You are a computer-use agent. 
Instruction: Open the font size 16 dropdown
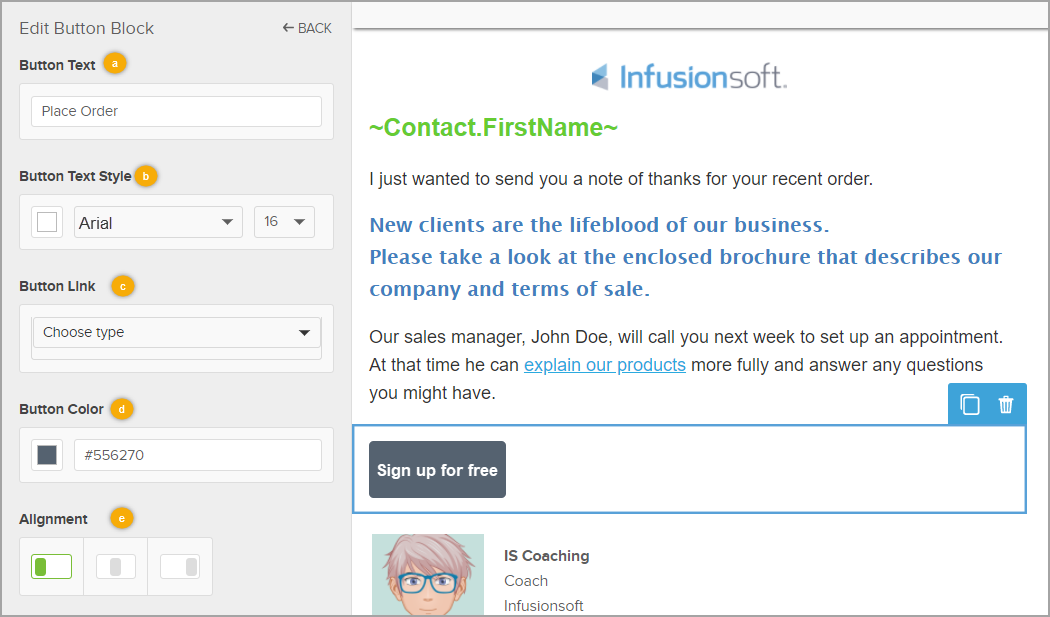pos(284,222)
